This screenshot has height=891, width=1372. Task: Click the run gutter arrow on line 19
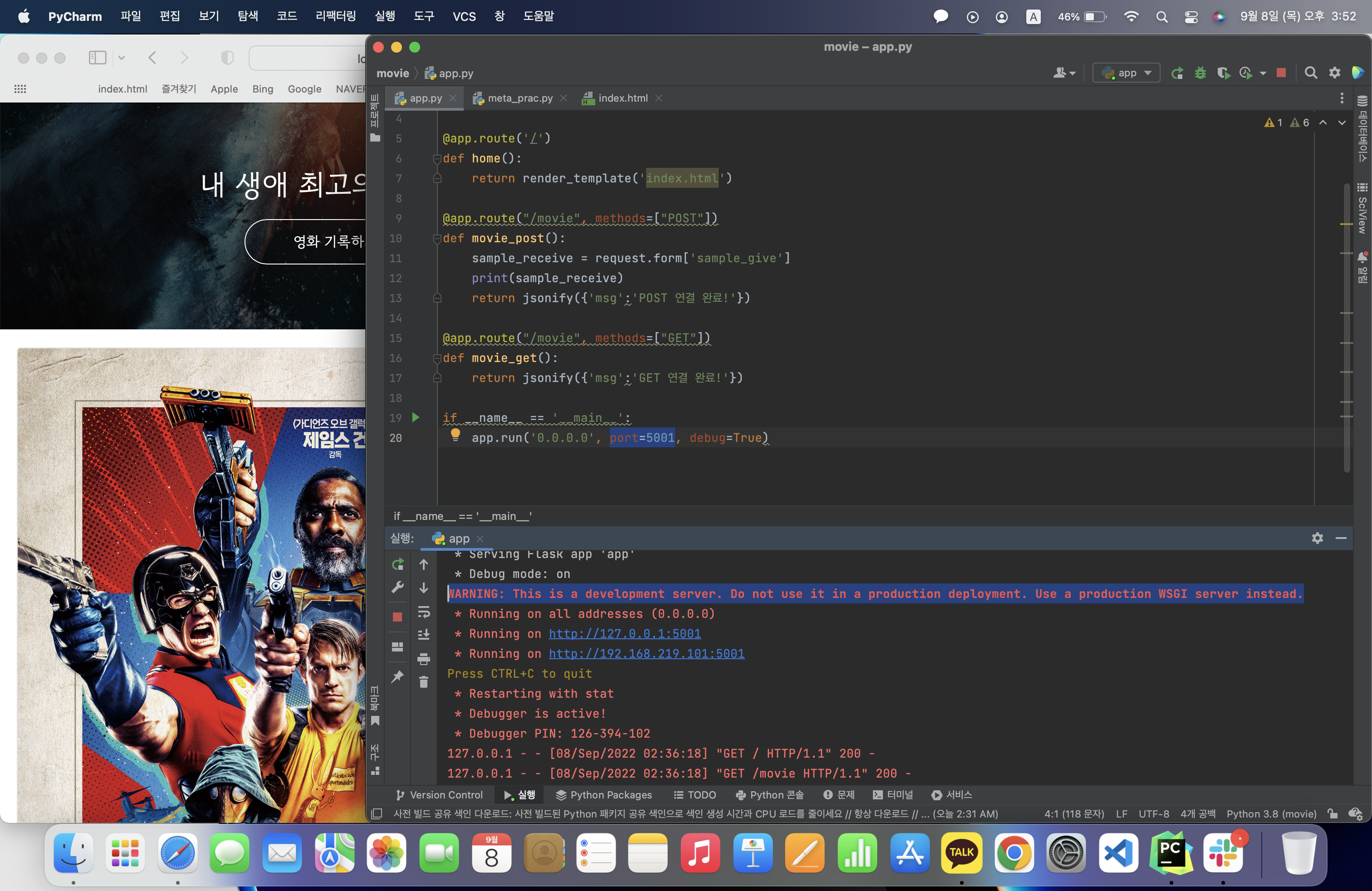[416, 417]
